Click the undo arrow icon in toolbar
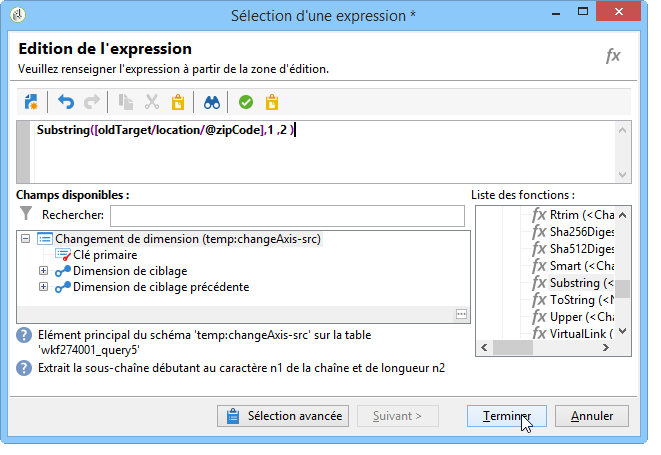Screen dimensions: 661x455 (66, 102)
